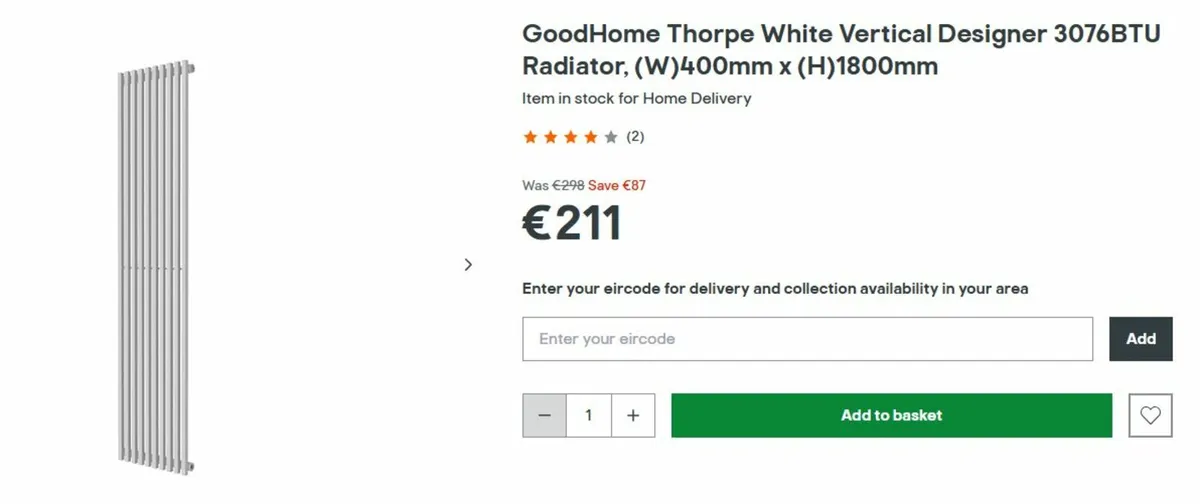Image resolution: width=1200 pixels, height=504 pixels.
Task: Click the green Add to basket button
Action: (891, 415)
